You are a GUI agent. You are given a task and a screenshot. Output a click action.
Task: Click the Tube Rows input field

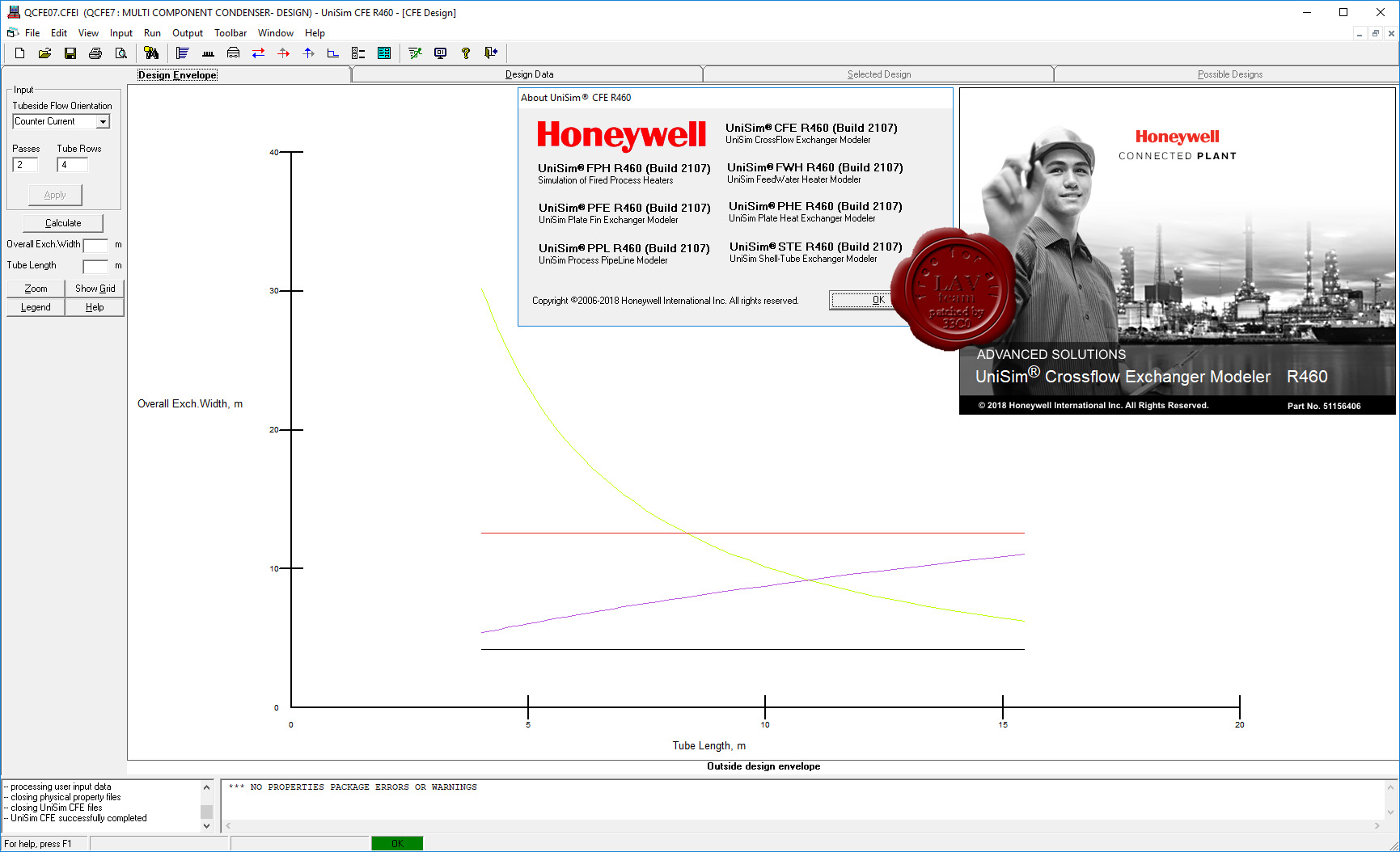pyautogui.click(x=72, y=165)
